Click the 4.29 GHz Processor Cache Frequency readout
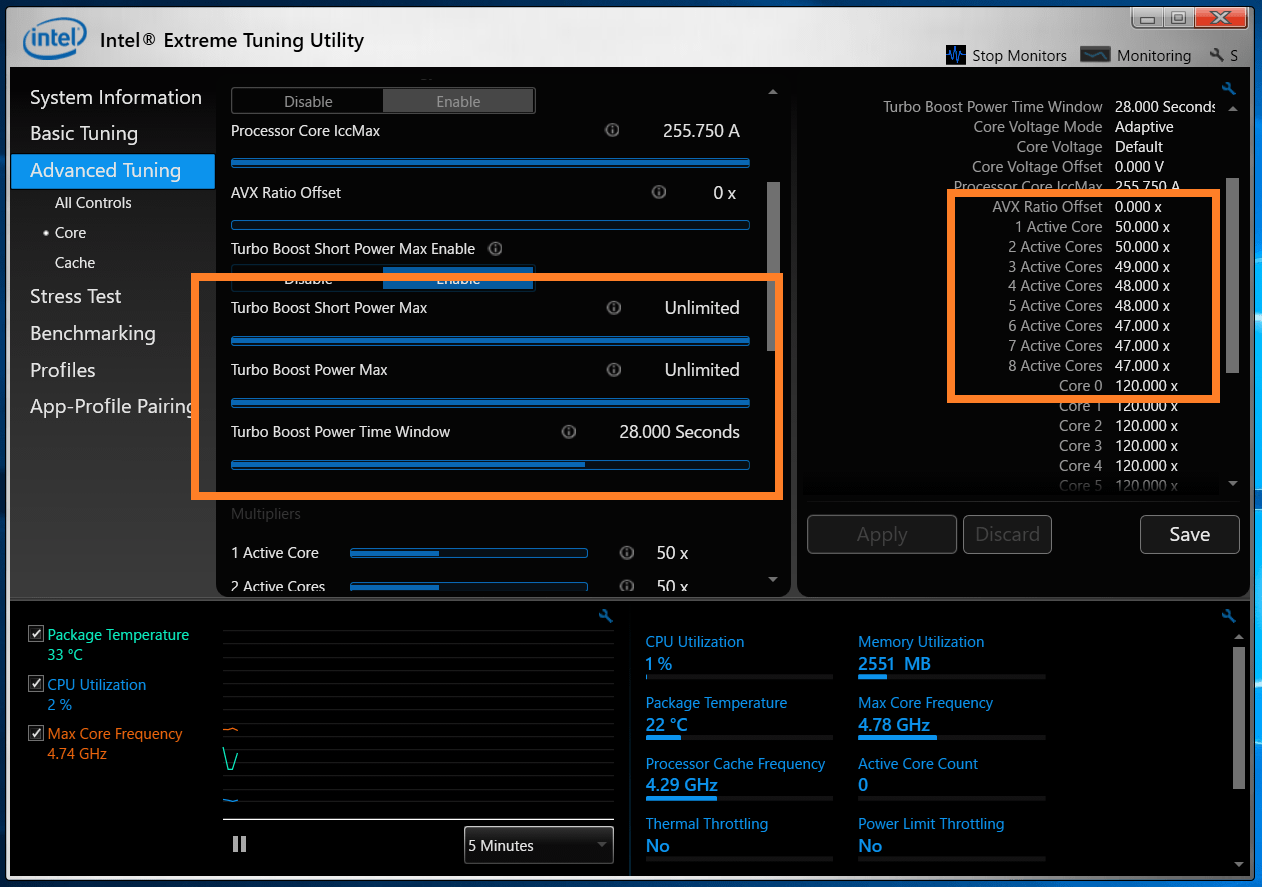 coord(682,785)
